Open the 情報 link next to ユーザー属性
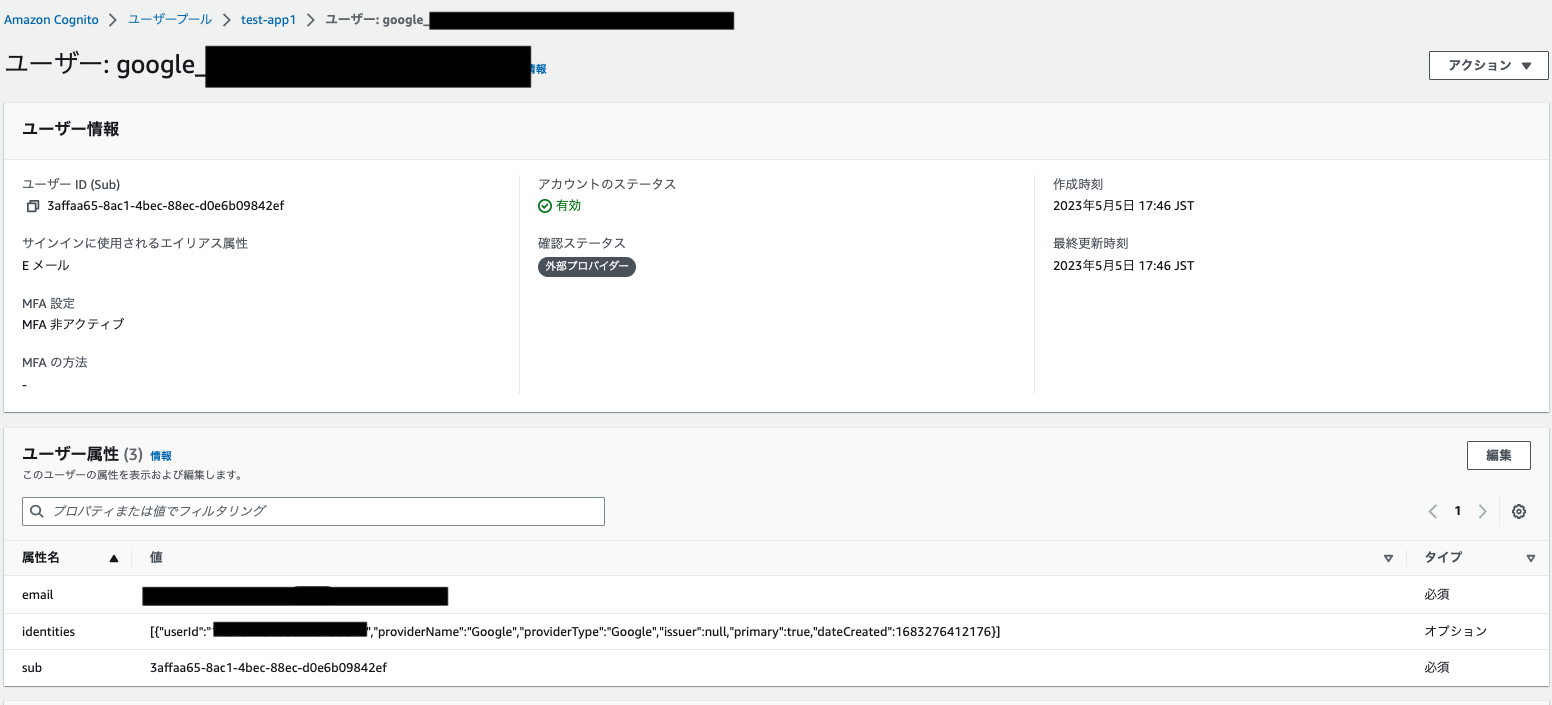 [161, 456]
